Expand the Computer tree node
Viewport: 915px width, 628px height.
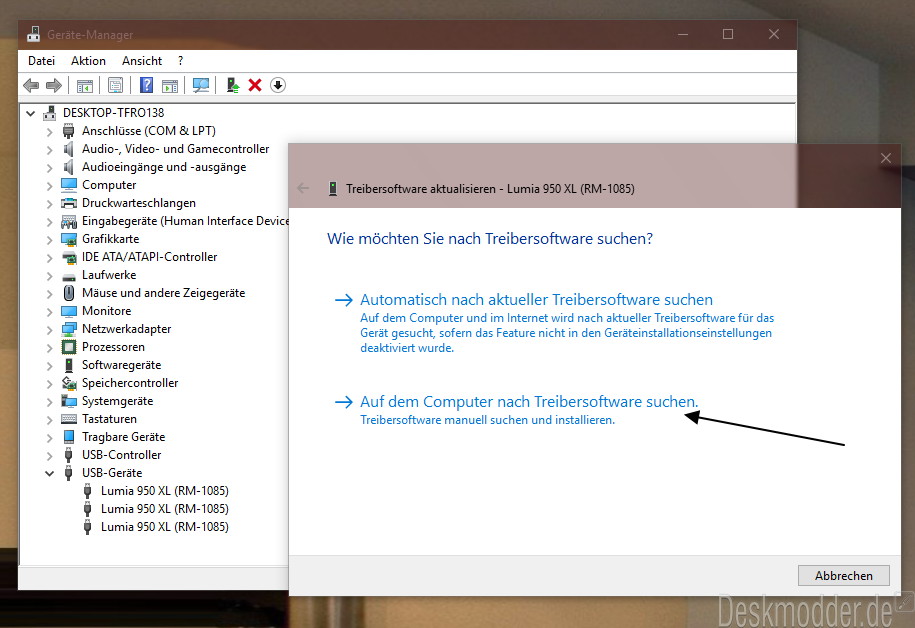pyautogui.click(x=50, y=186)
